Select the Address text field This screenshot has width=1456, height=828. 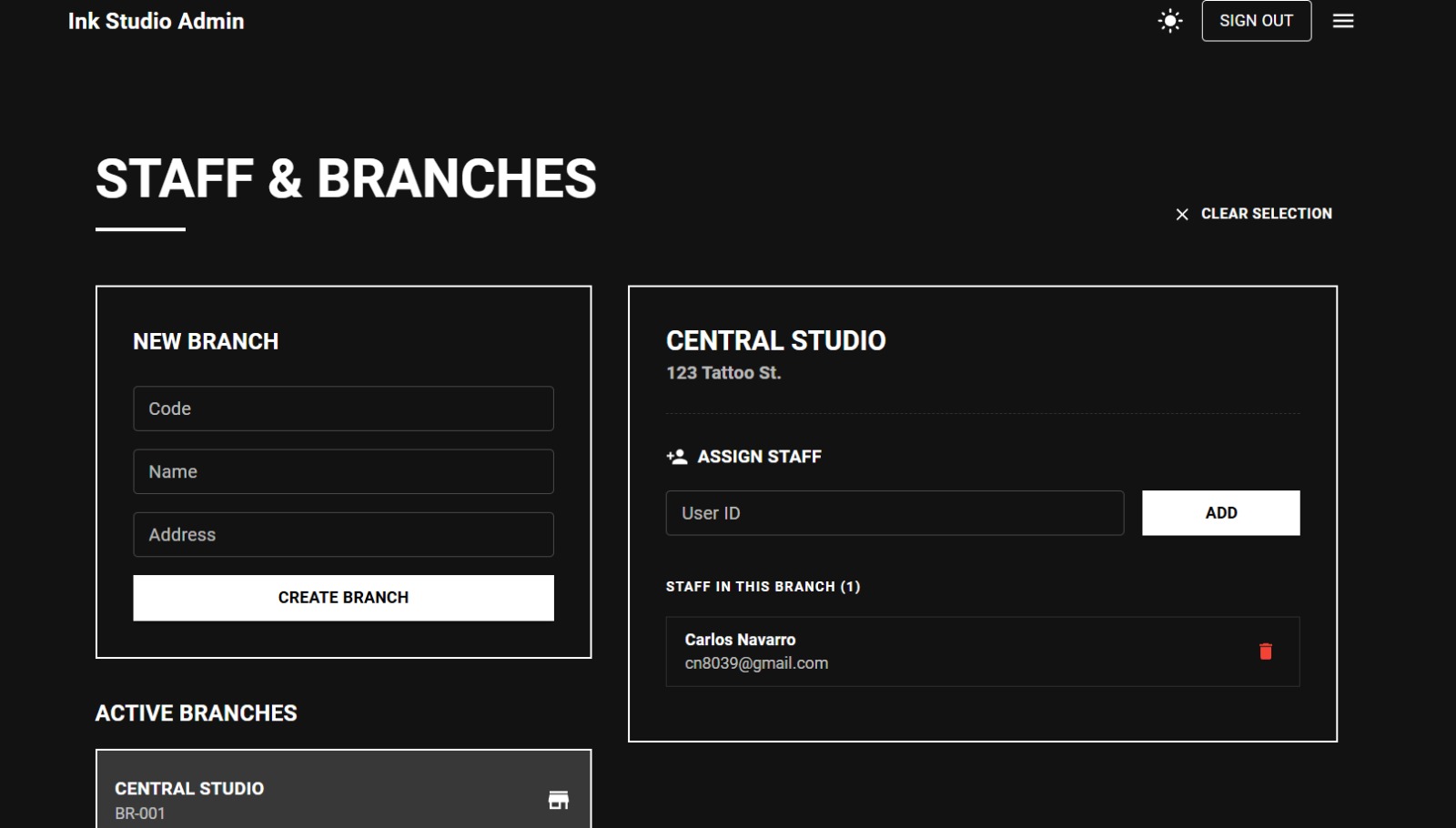pos(343,535)
